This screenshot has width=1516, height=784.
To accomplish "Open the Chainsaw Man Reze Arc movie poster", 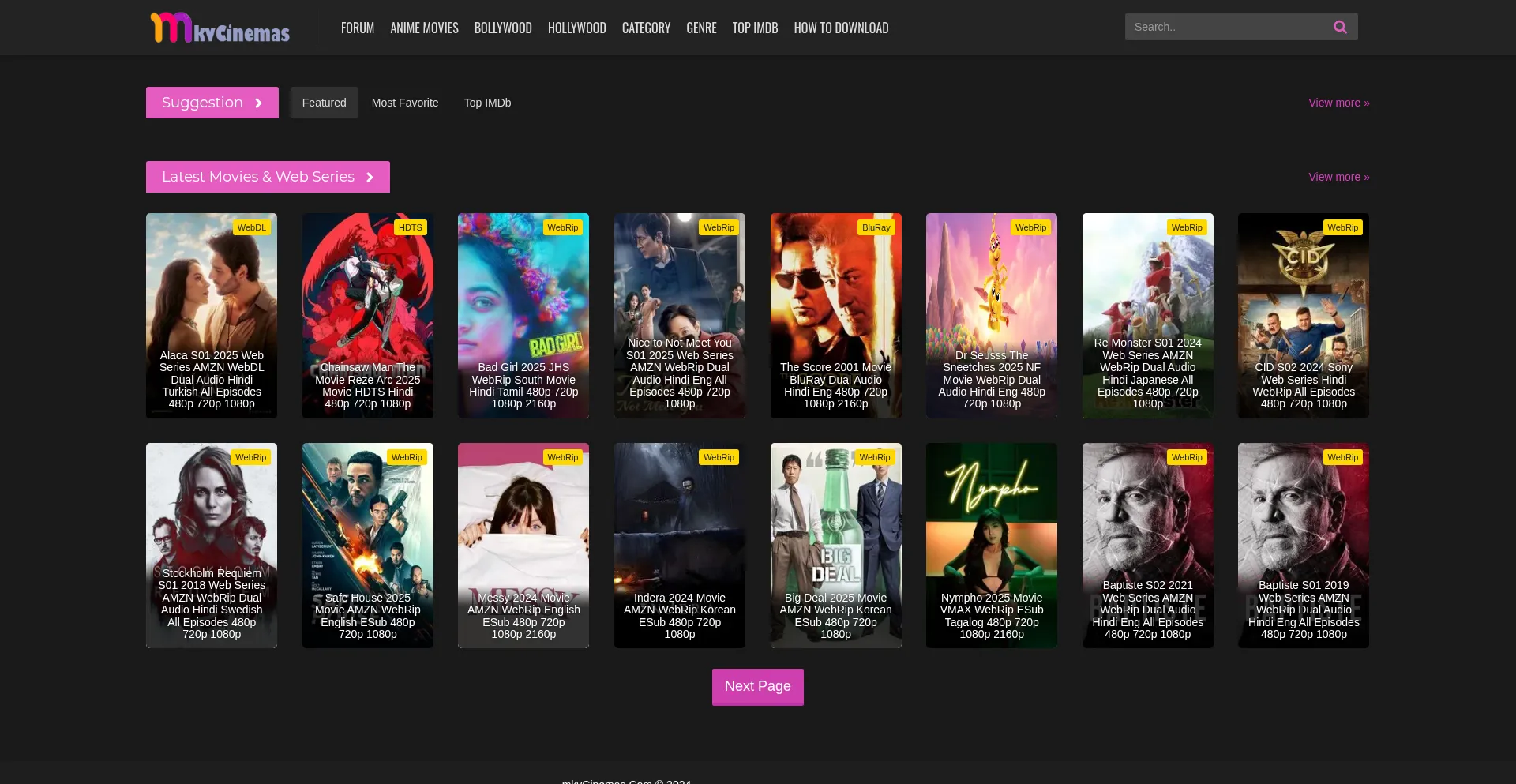I will (367, 315).
